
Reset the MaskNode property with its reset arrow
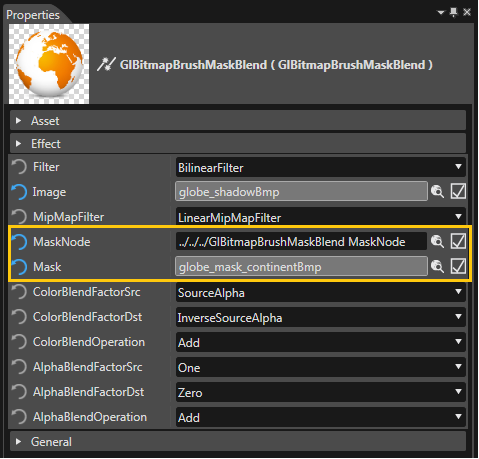click(x=19, y=242)
